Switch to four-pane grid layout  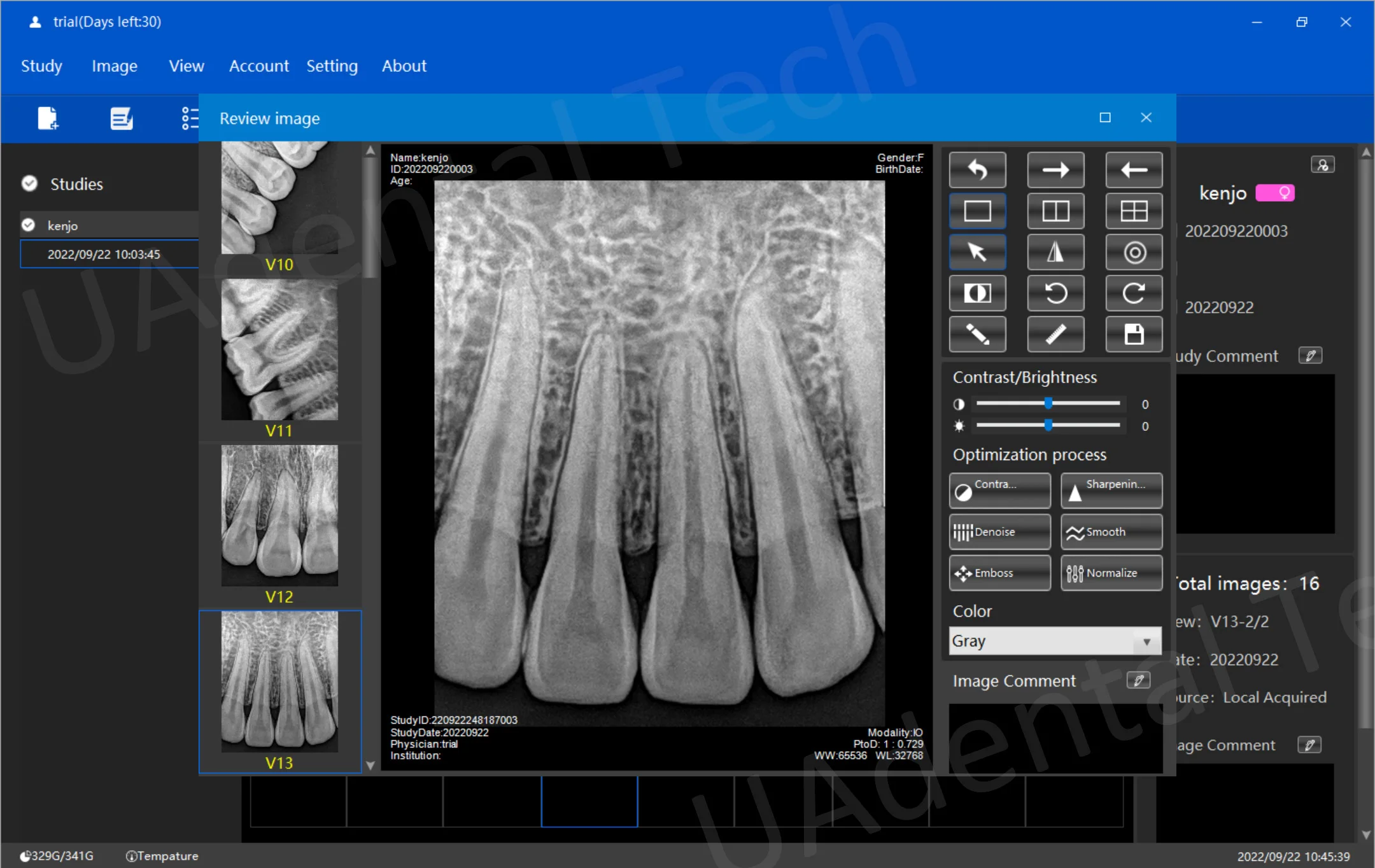pos(1134,211)
